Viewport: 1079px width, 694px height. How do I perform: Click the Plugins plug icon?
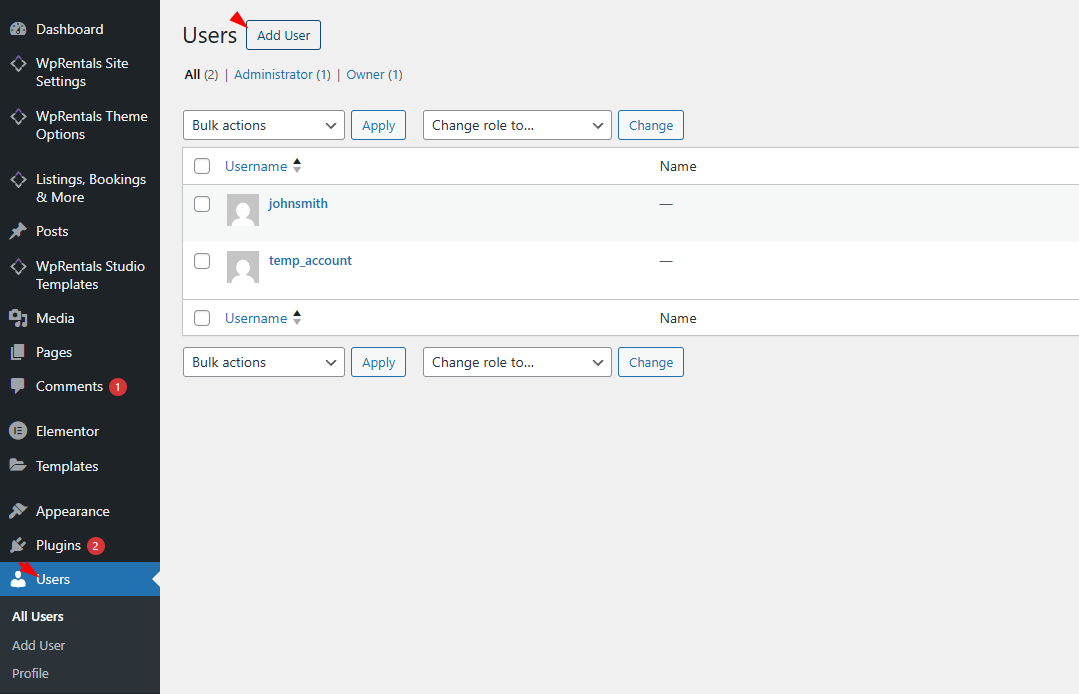click(18, 545)
